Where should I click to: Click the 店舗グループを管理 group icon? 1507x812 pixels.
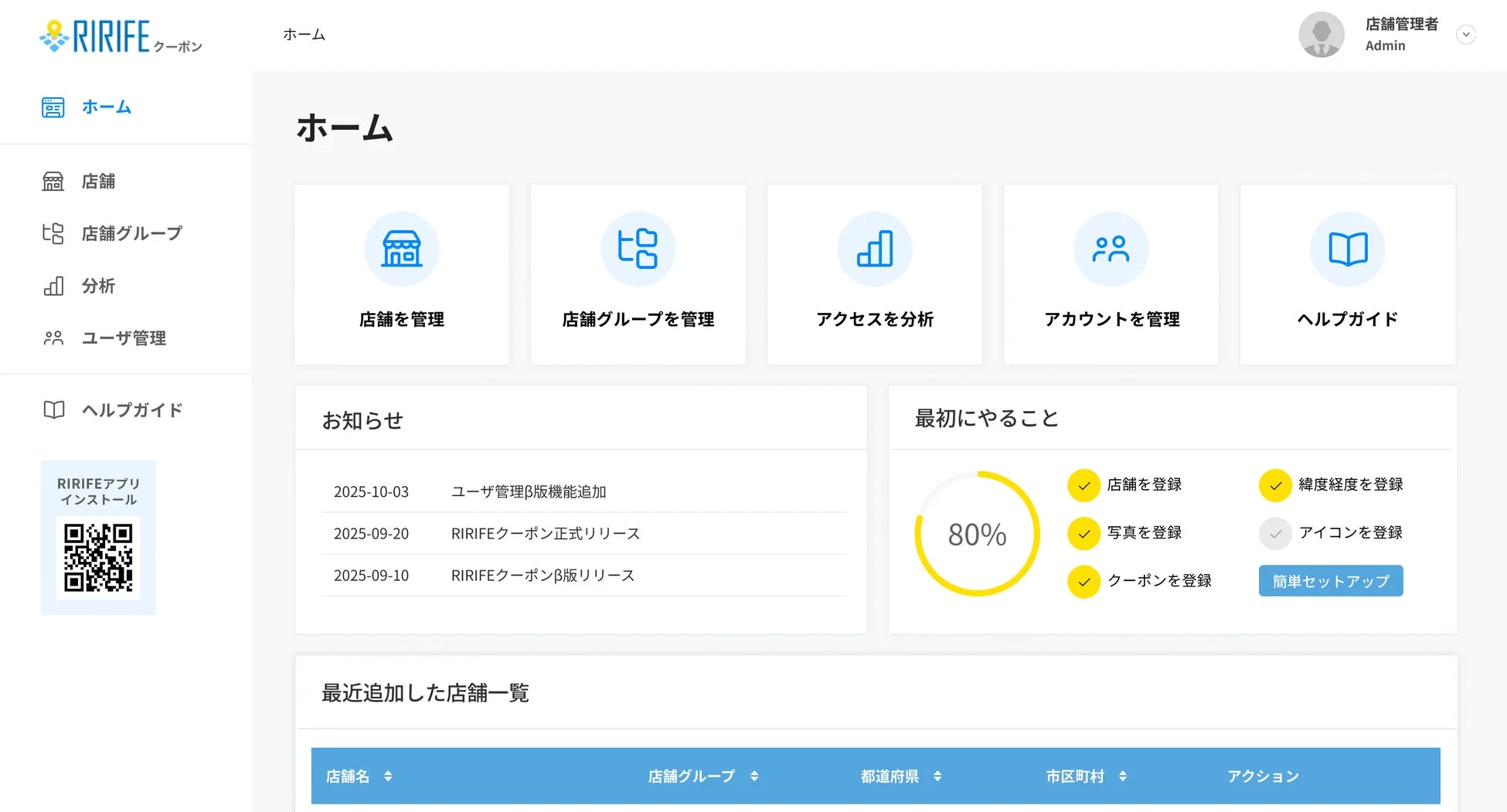(x=638, y=249)
